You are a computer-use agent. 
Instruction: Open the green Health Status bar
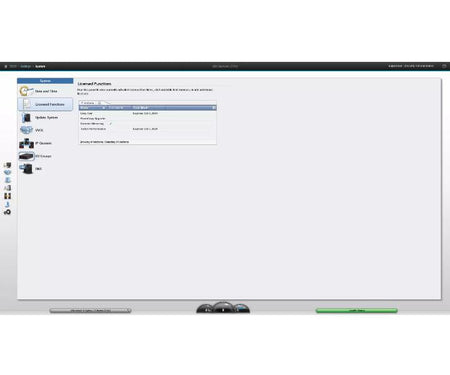357,311
